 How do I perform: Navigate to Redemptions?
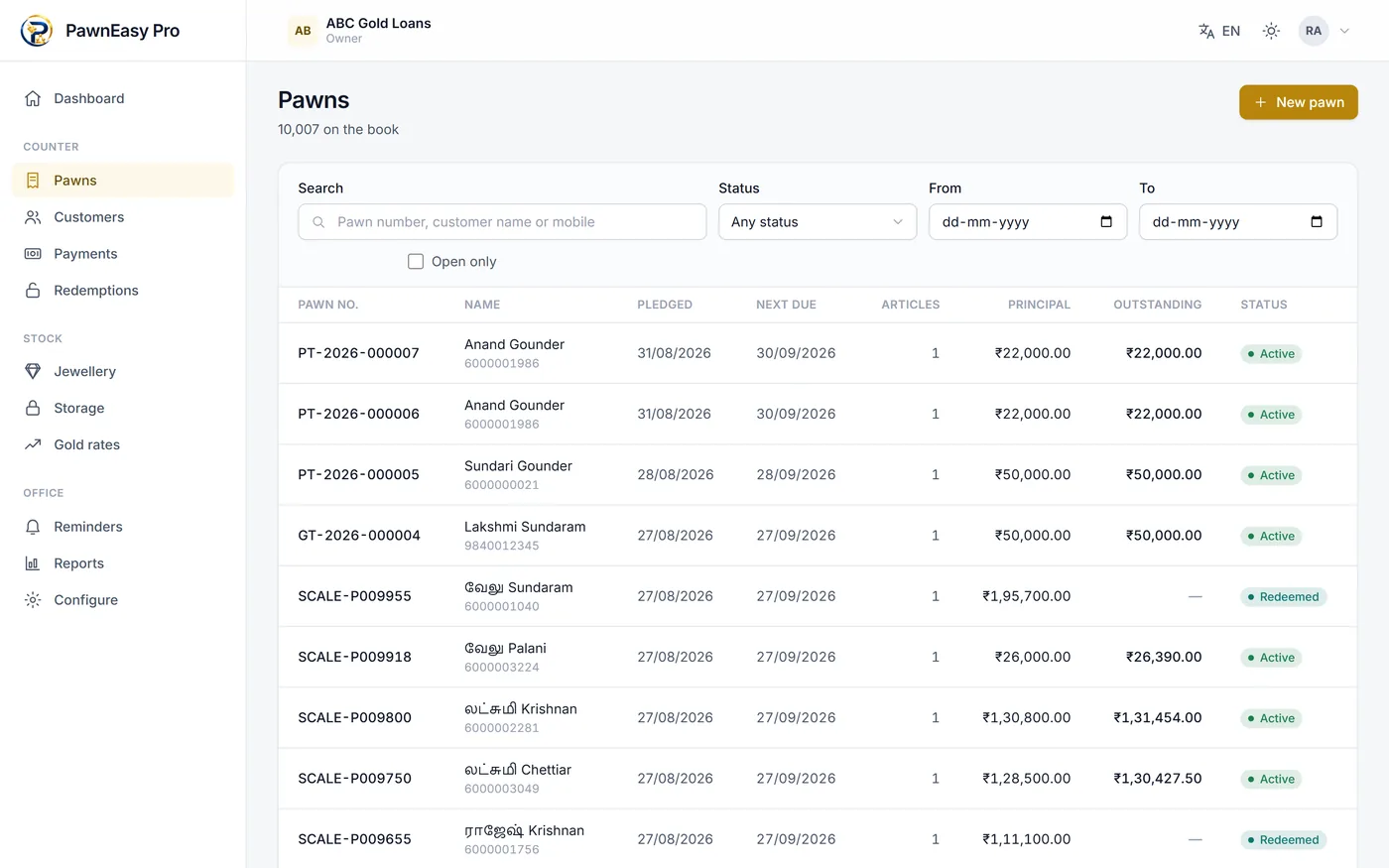pyautogui.click(x=123, y=291)
